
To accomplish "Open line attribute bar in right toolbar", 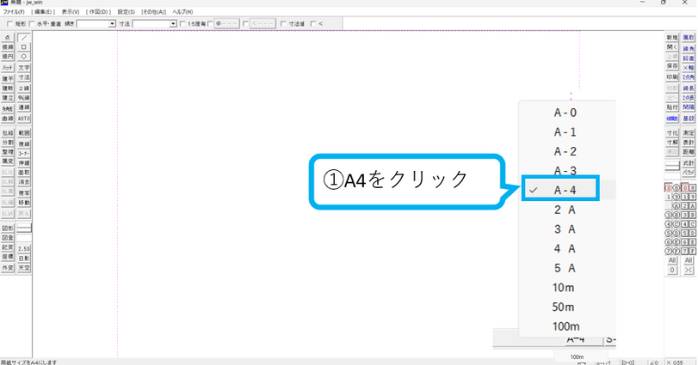I will click(x=672, y=166).
